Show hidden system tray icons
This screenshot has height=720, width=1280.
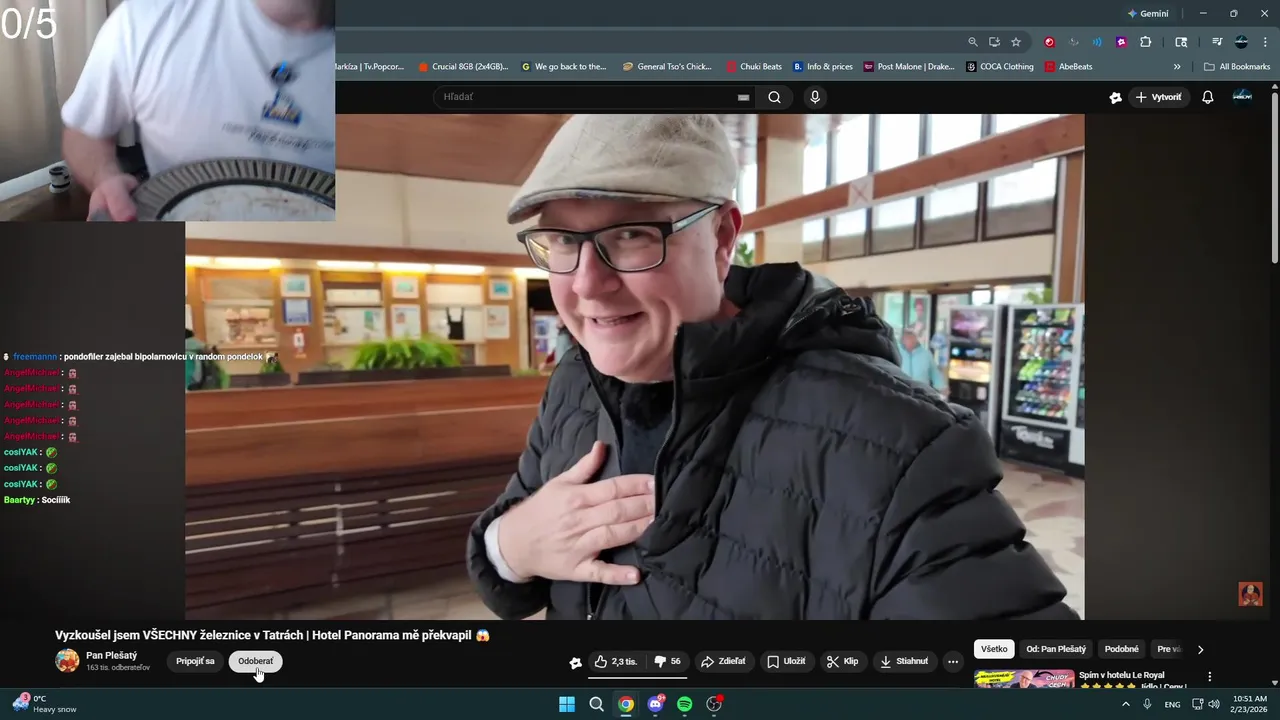tap(1125, 704)
